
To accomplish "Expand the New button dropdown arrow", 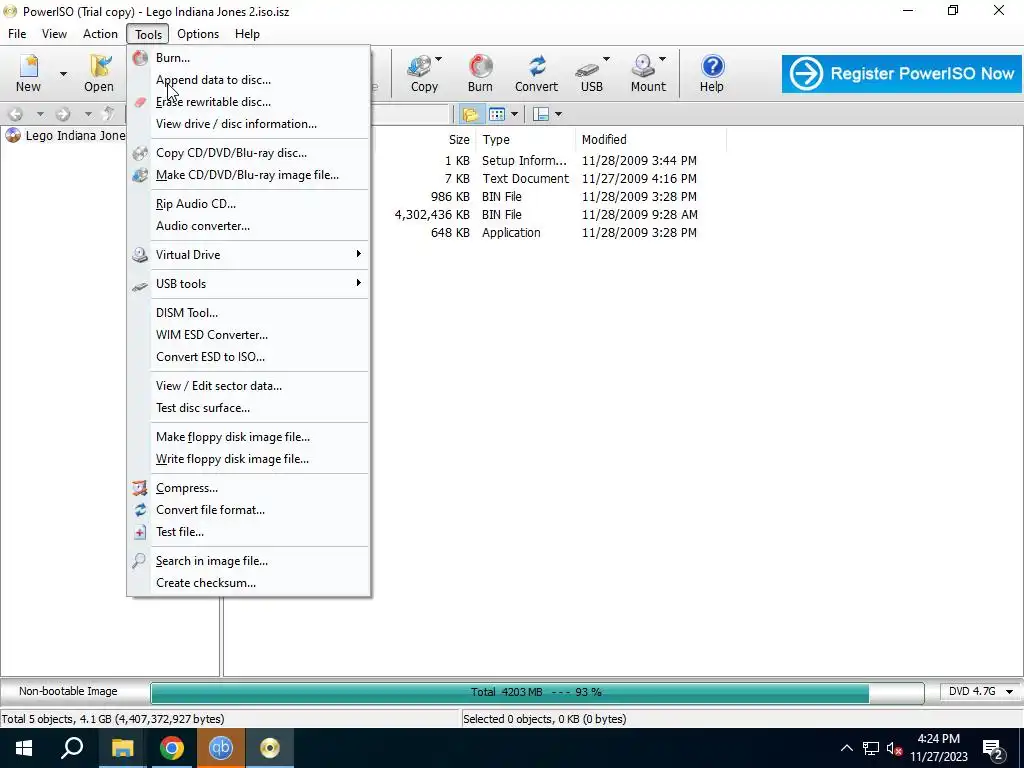I will [x=63, y=73].
